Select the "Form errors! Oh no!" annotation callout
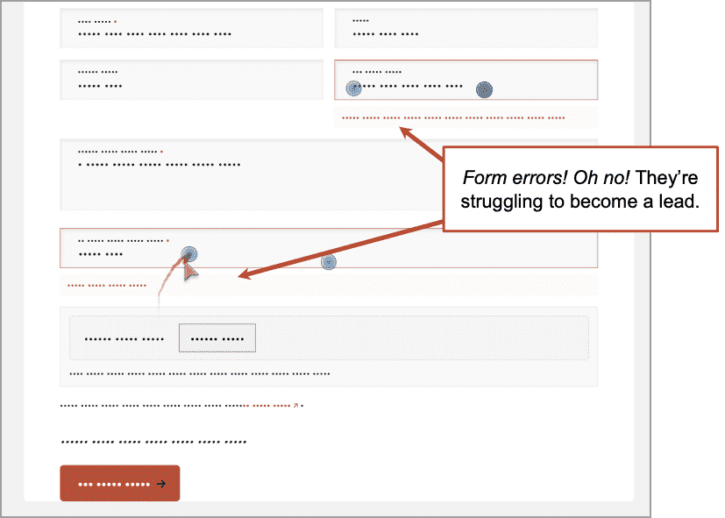 click(x=580, y=189)
